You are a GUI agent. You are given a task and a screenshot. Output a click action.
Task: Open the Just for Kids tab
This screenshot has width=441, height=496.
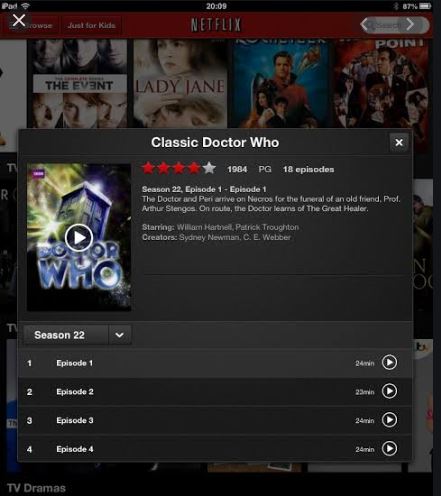click(92, 25)
